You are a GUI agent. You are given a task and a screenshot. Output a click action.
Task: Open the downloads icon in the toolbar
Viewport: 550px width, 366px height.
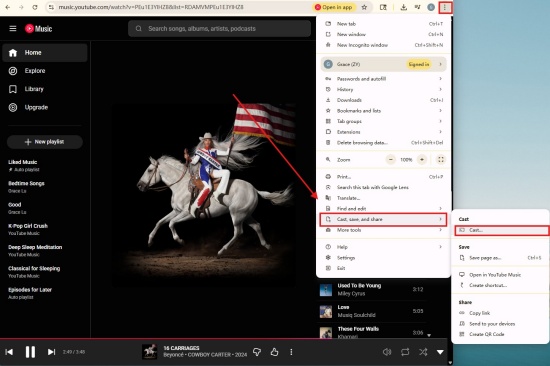click(404, 7)
